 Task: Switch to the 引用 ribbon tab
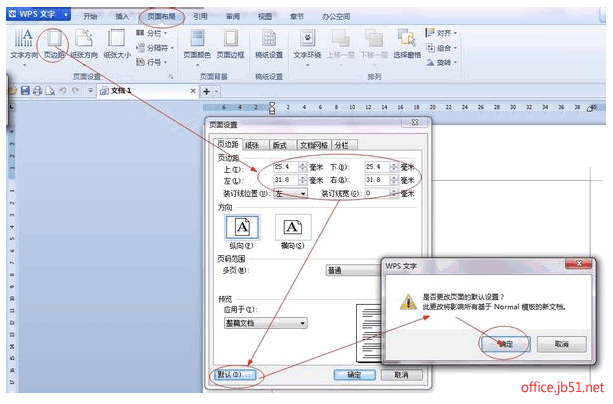pos(200,16)
